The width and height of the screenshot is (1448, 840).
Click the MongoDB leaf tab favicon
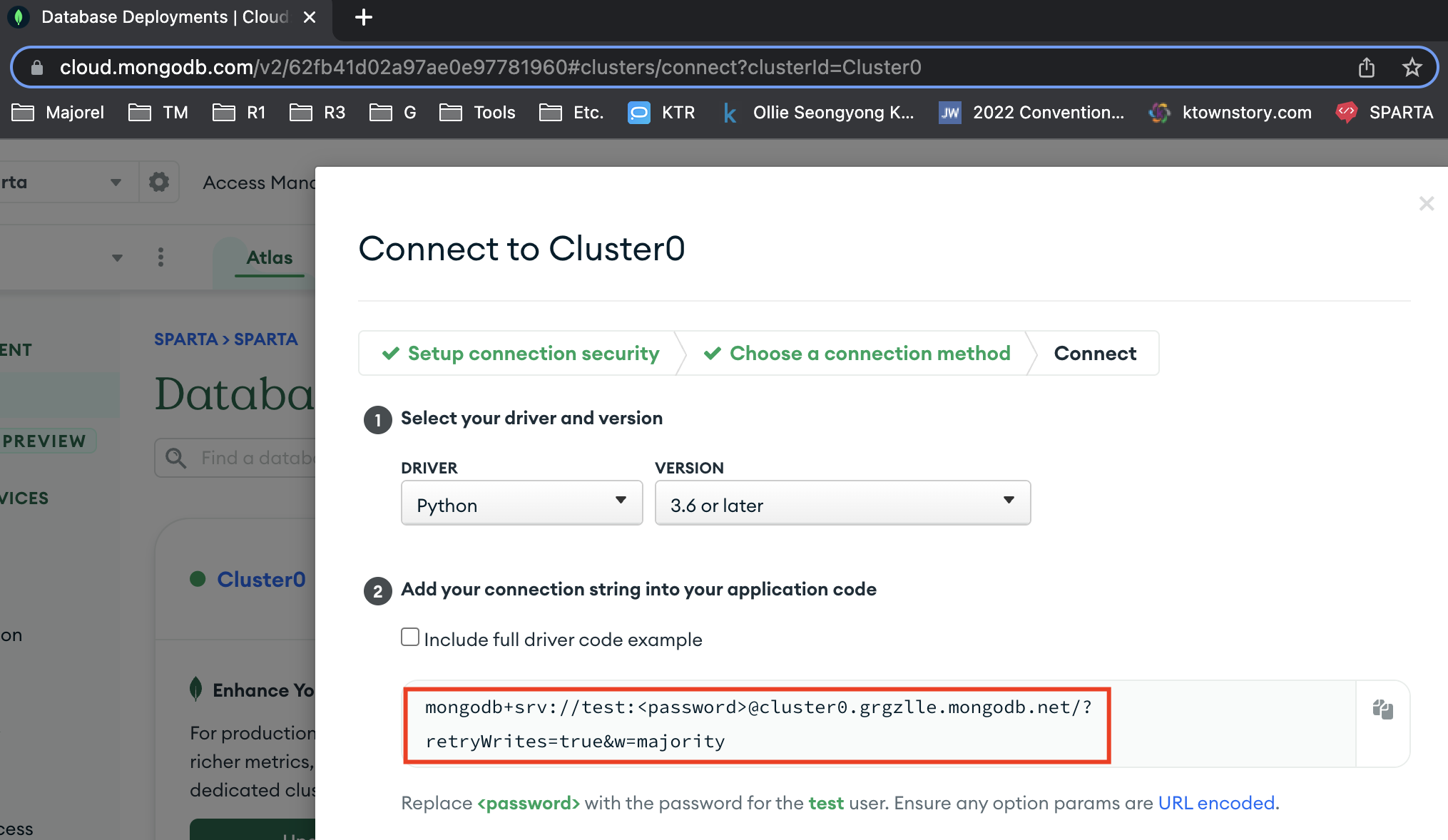(x=19, y=17)
